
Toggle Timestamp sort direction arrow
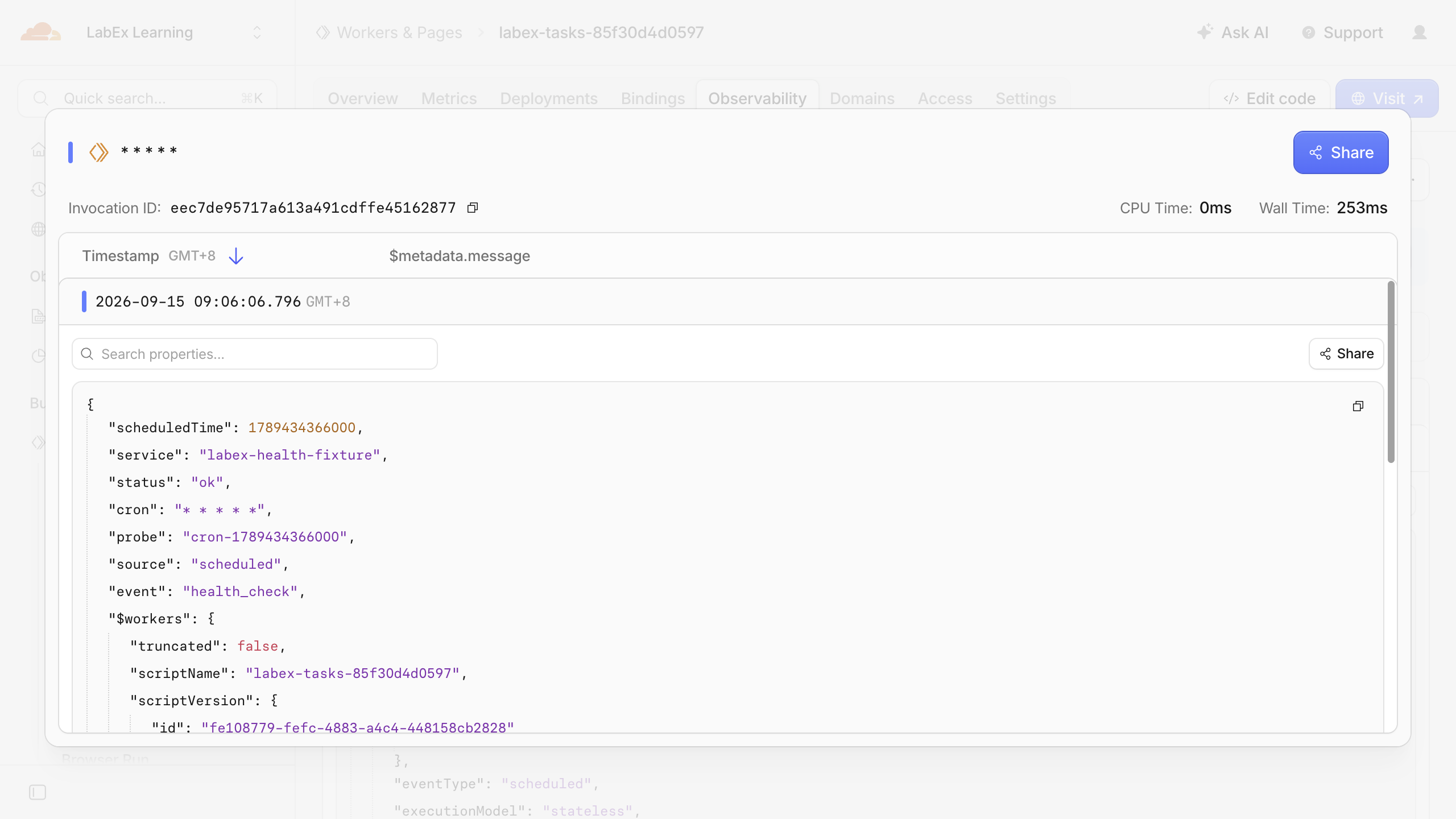(236, 256)
